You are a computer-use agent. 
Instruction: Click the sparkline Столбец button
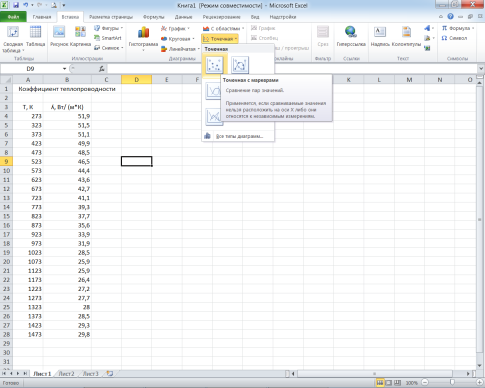pos(264,38)
